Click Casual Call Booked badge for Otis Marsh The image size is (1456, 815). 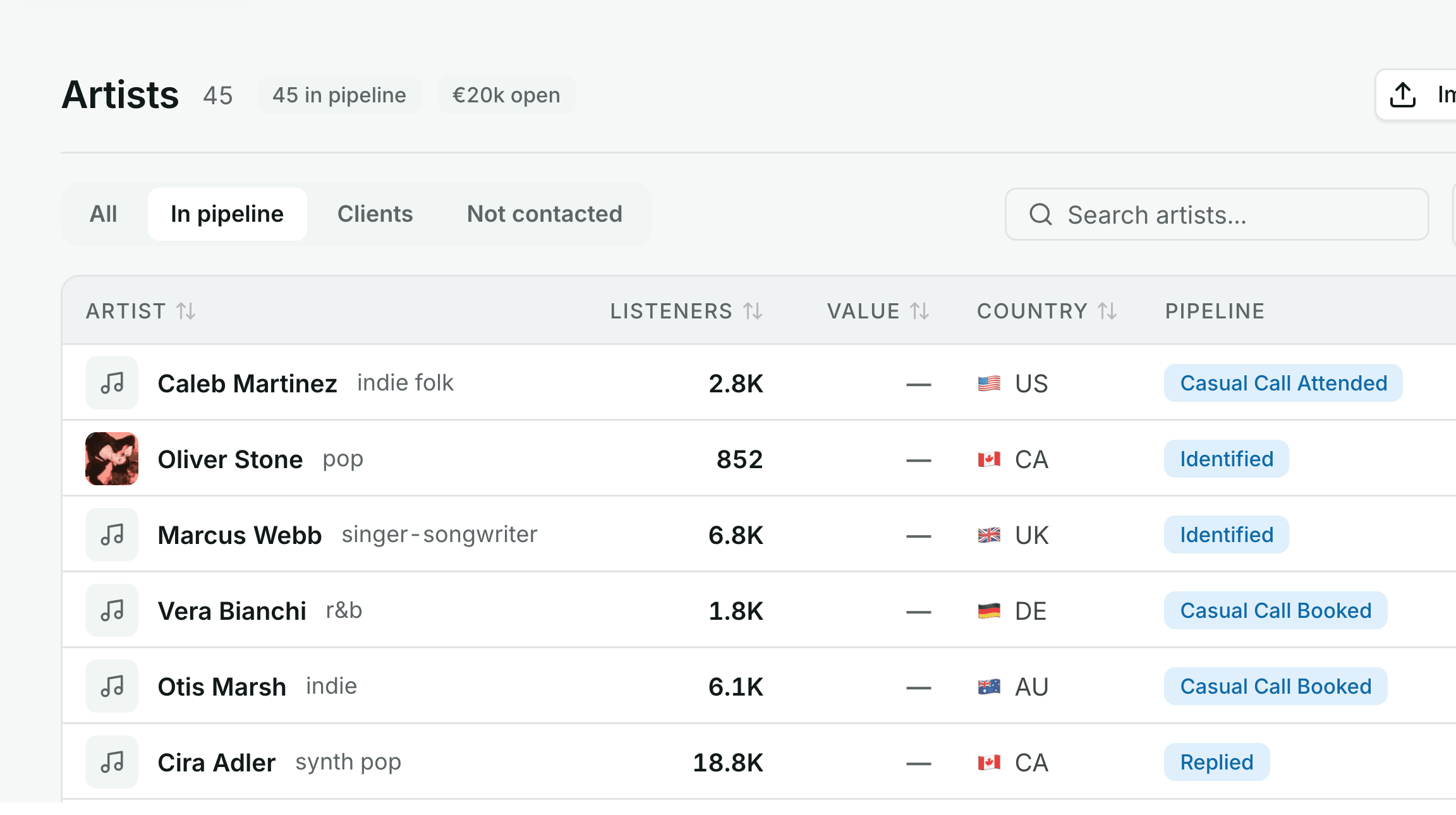coord(1276,686)
